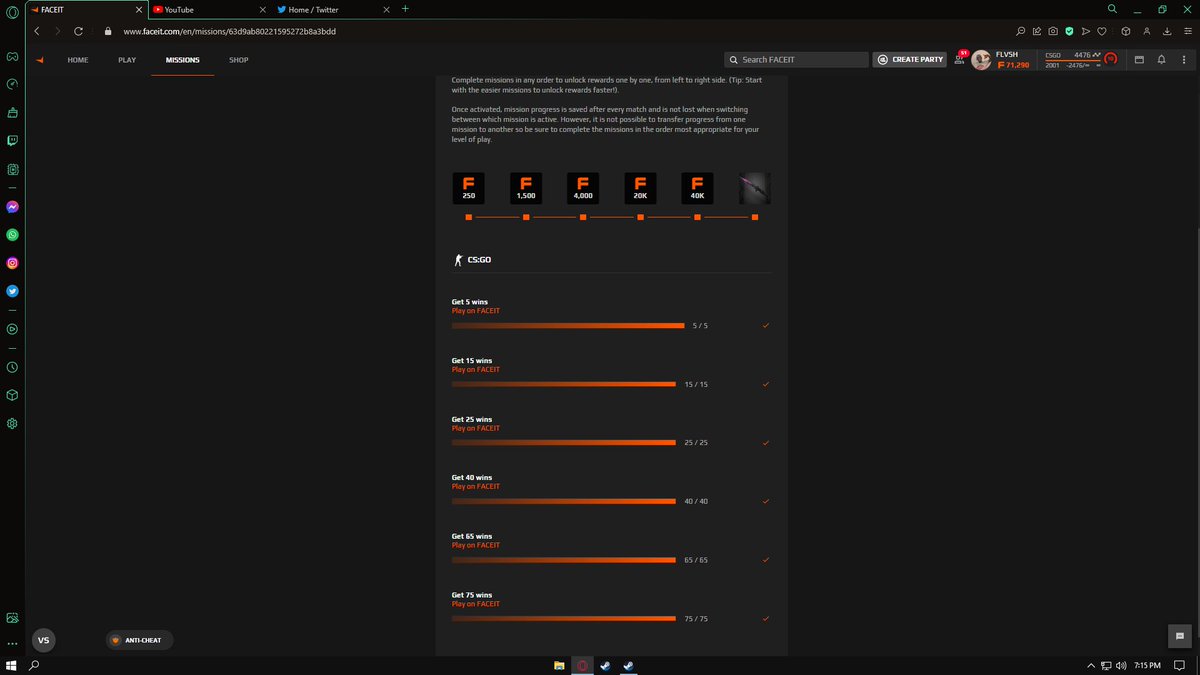Click the taskbar volume icon
The width and height of the screenshot is (1200, 675).
click(1121, 665)
